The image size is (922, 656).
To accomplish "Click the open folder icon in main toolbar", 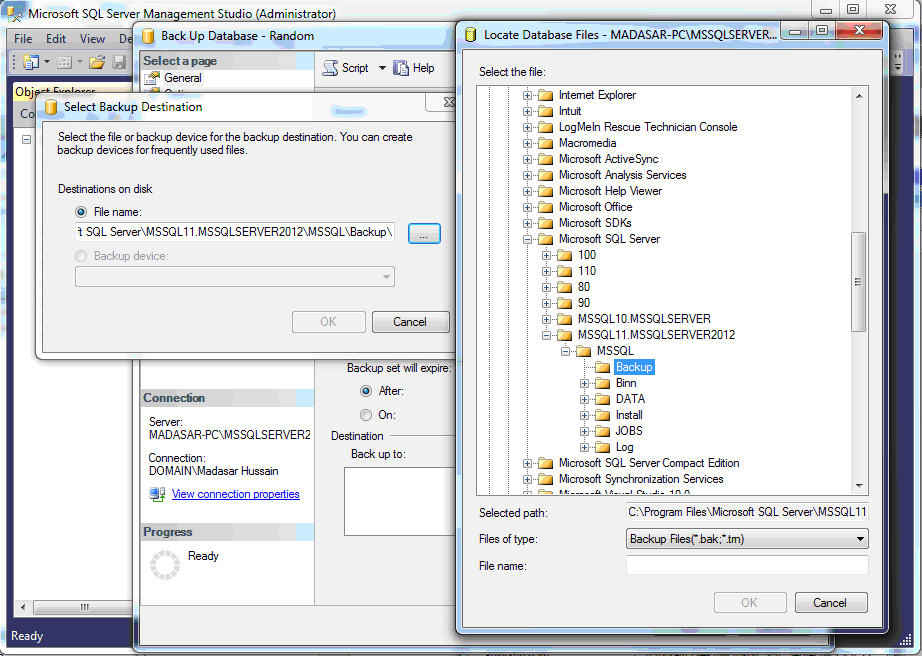I will [x=97, y=62].
